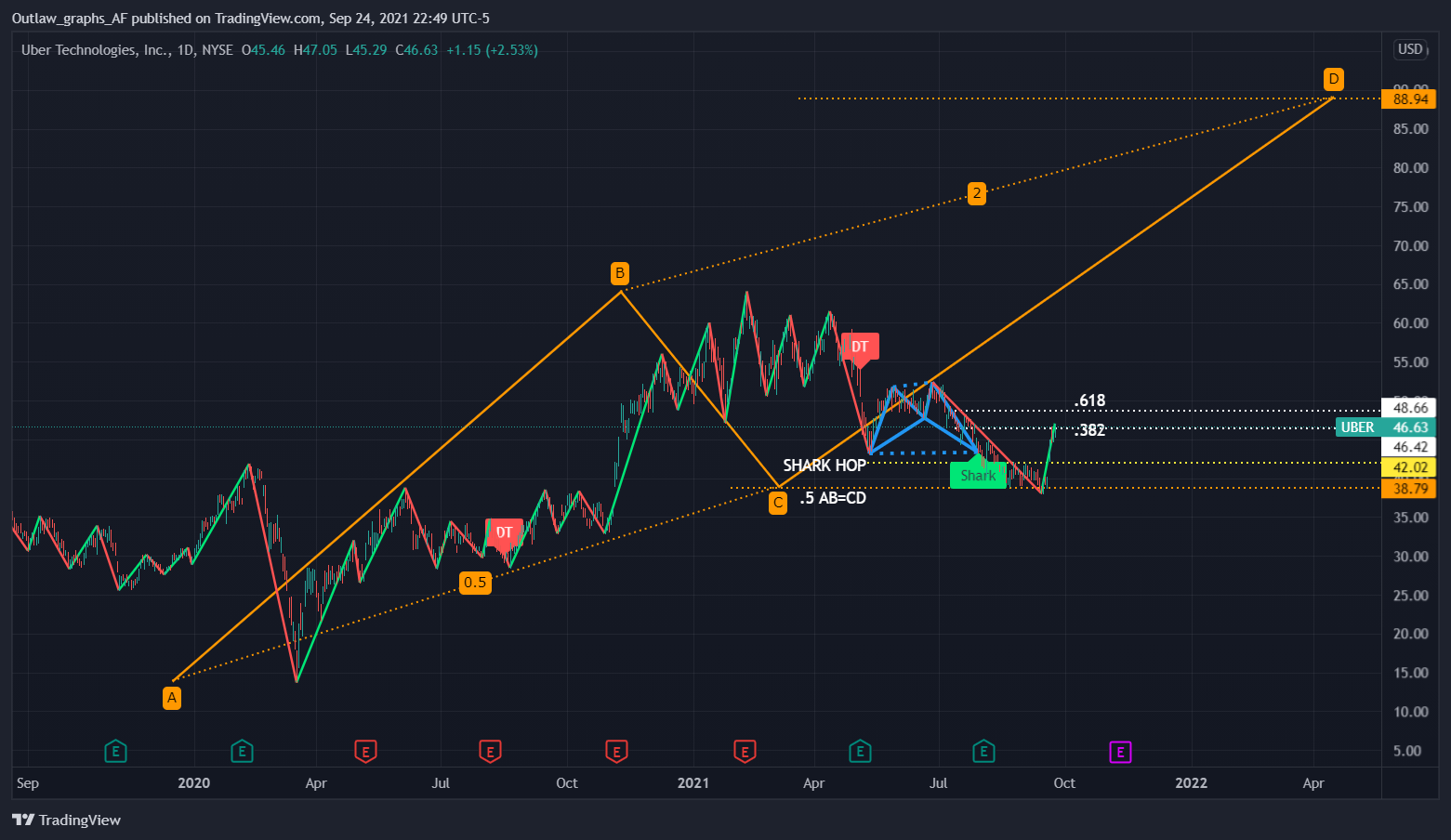Image resolution: width=1451 pixels, height=840 pixels.
Task: Click the .618 fib level text
Action: click(1090, 401)
